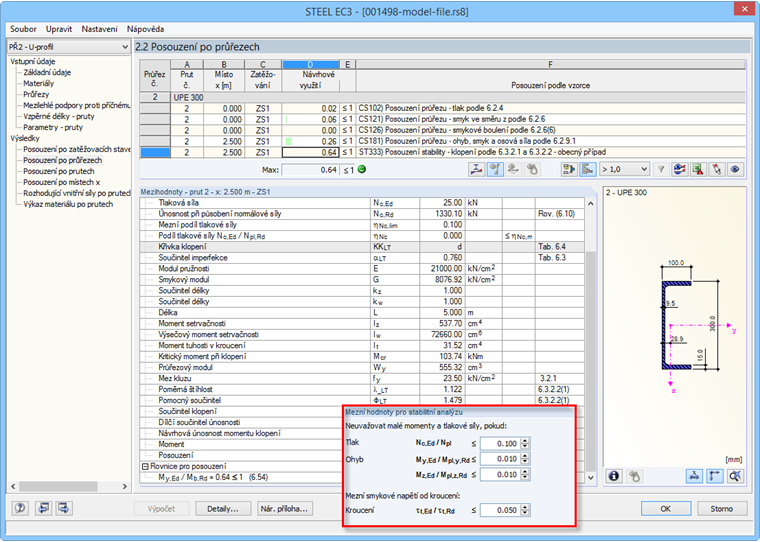
Task: Open the Nápověda menu
Action: click(x=145, y=29)
